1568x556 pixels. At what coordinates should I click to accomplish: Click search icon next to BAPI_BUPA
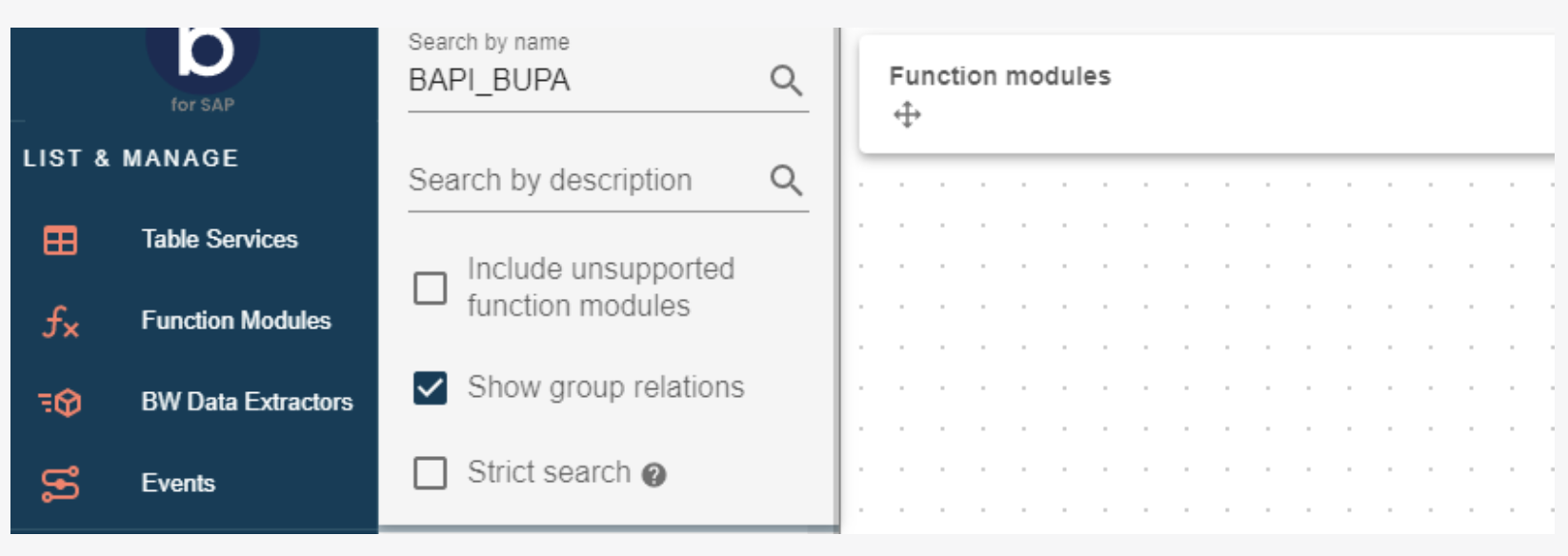(786, 81)
